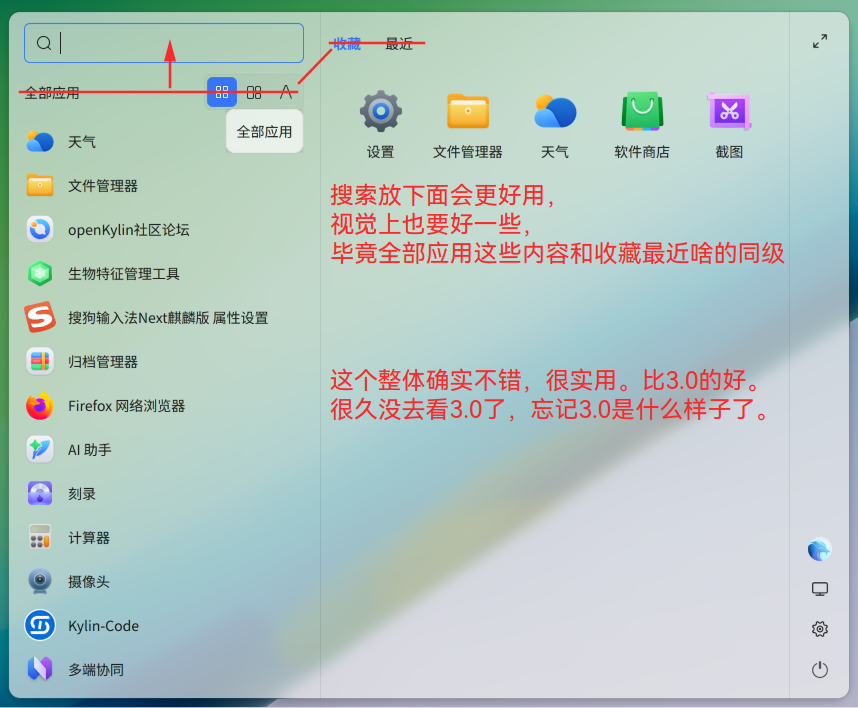Open 设置 gear in the favorites grid
The image size is (858, 708).
[x=381, y=125]
